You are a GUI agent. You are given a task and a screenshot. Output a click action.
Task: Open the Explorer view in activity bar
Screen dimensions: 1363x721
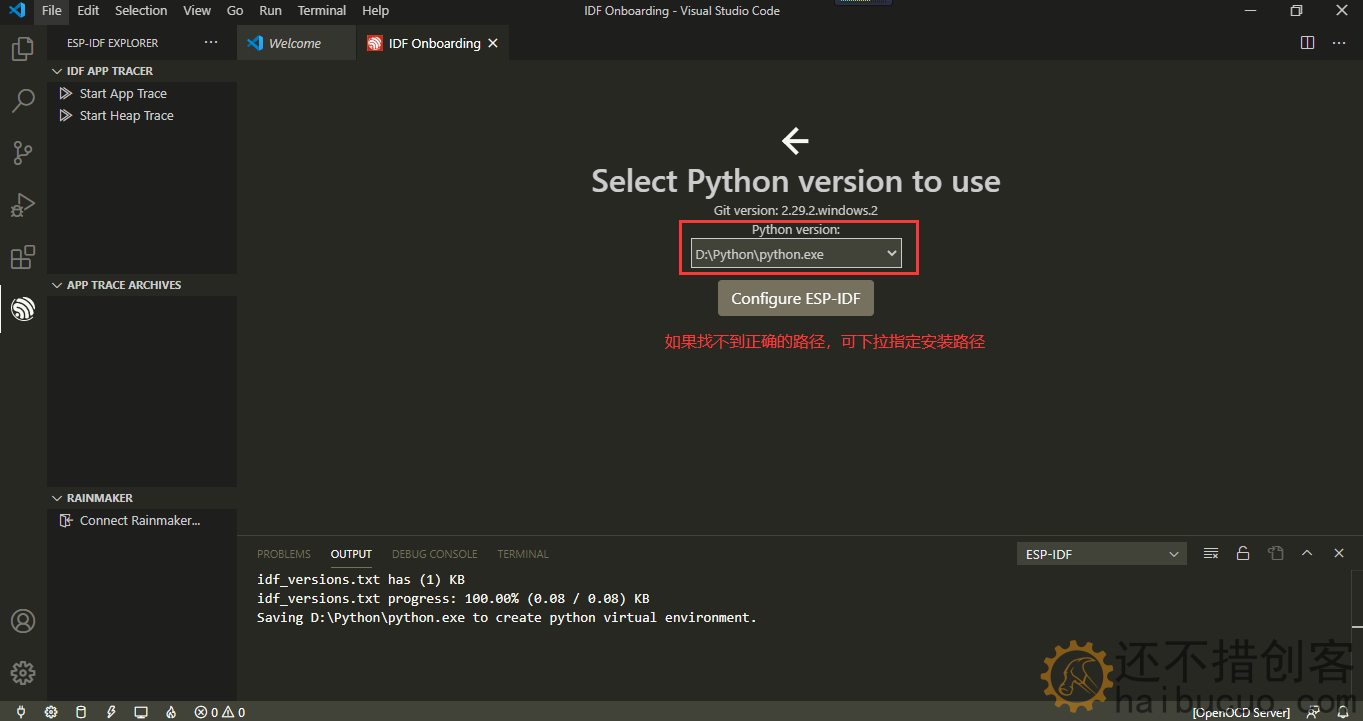23,48
